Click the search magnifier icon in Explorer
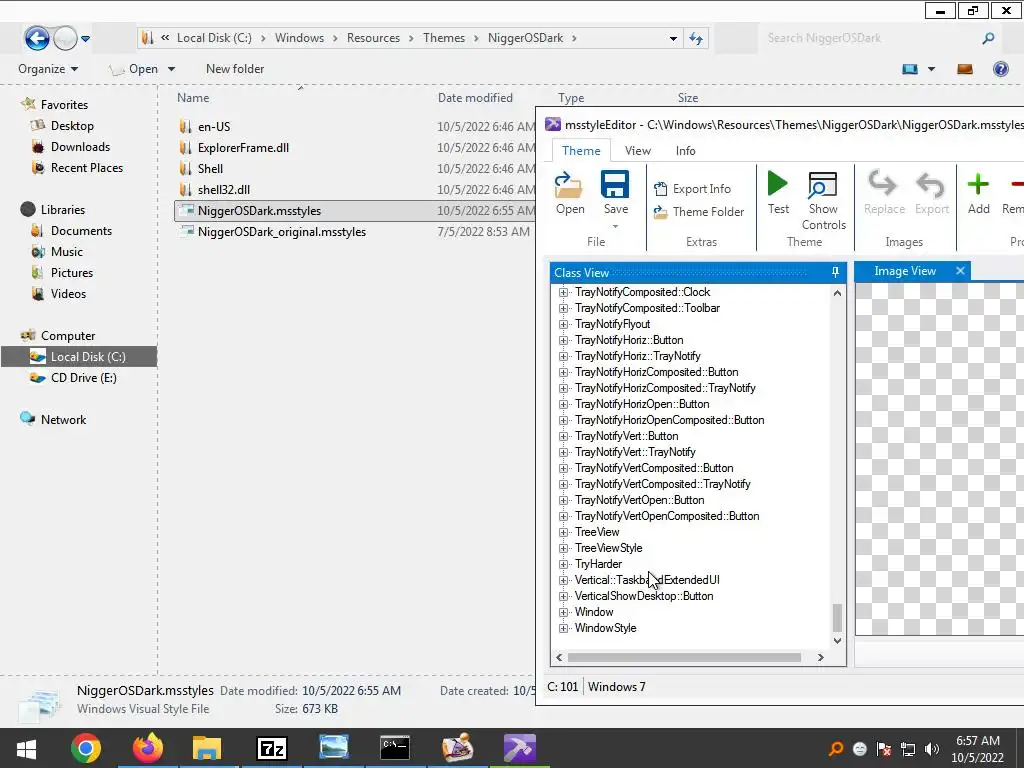1024x768 pixels. 988,38
